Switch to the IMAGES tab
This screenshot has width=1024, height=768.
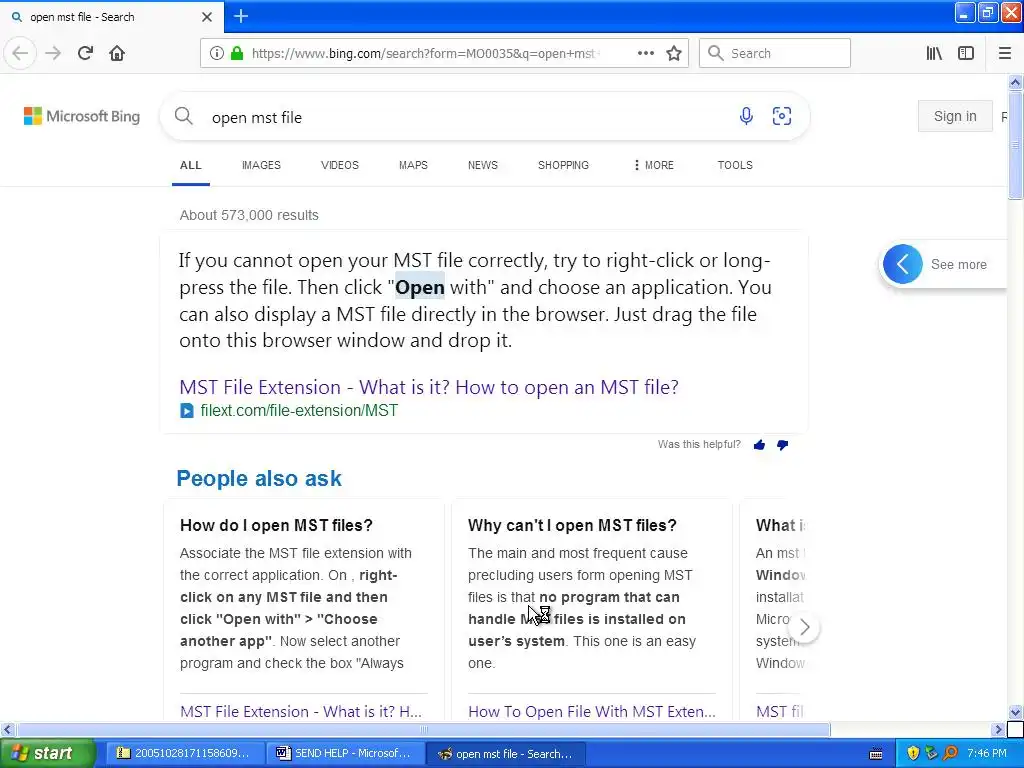(261, 165)
